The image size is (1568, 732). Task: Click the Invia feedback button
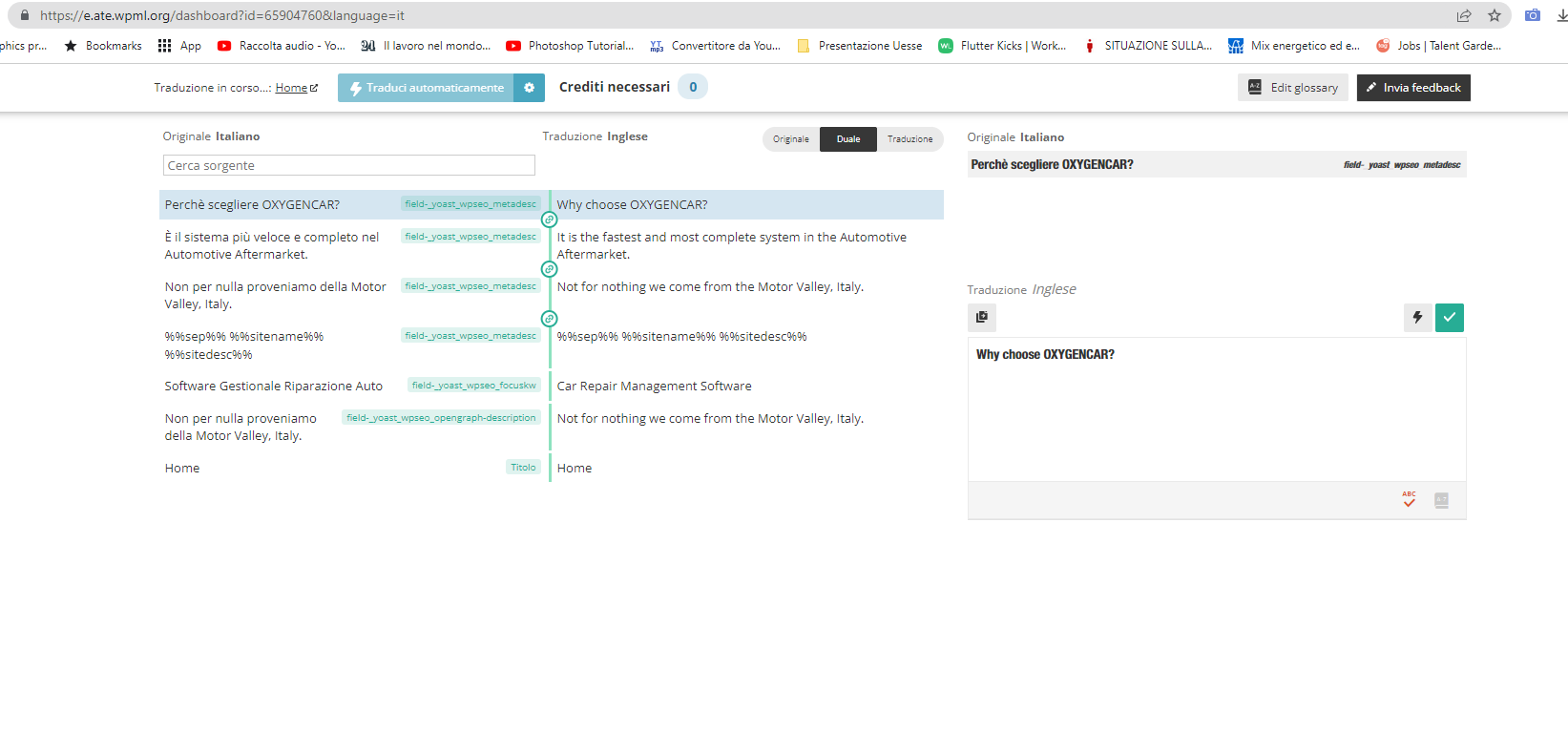[1413, 88]
